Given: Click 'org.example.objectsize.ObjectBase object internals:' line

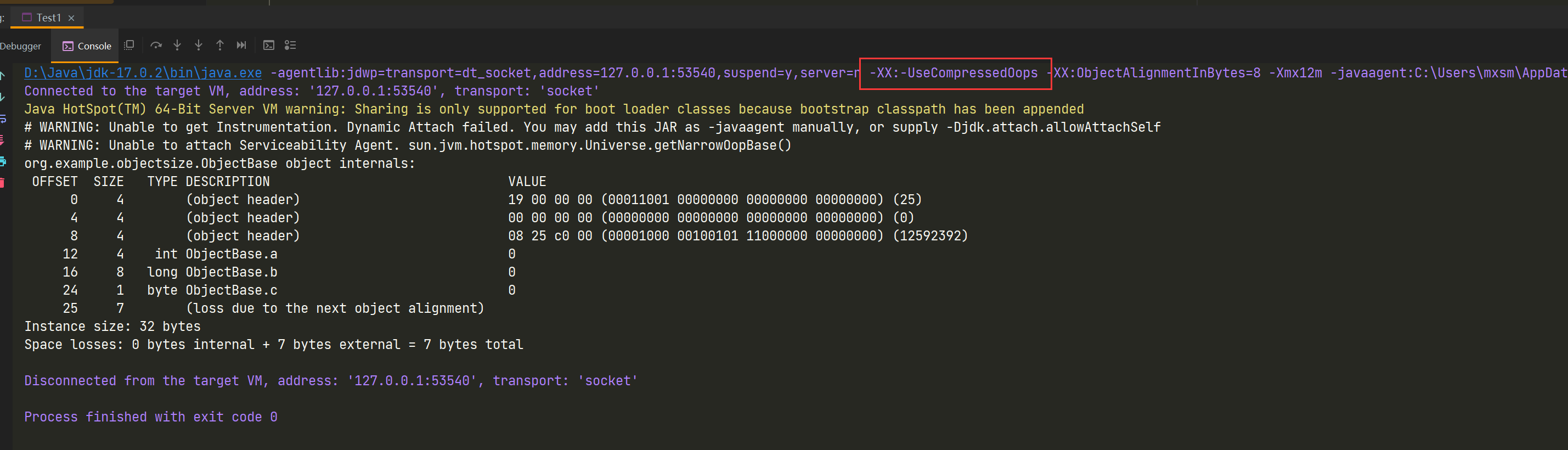Looking at the screenshot, I should 220,164.
